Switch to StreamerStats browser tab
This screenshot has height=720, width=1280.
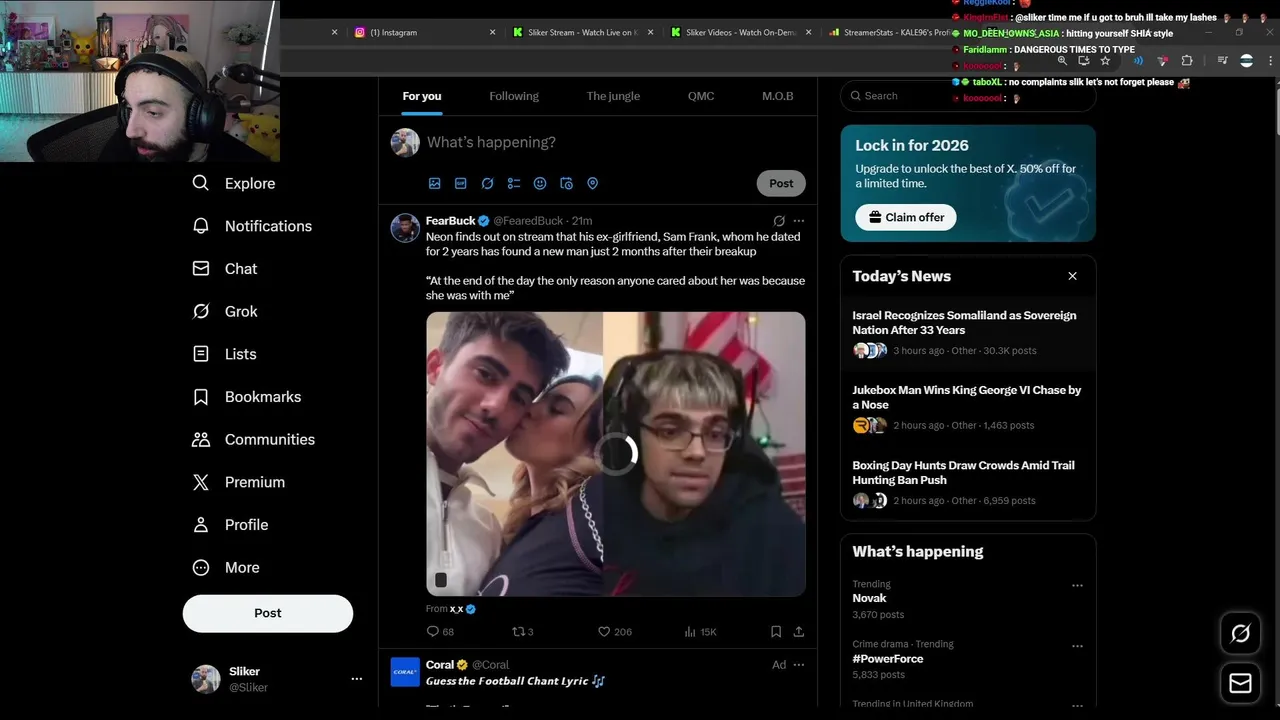[x=890, y=32]
